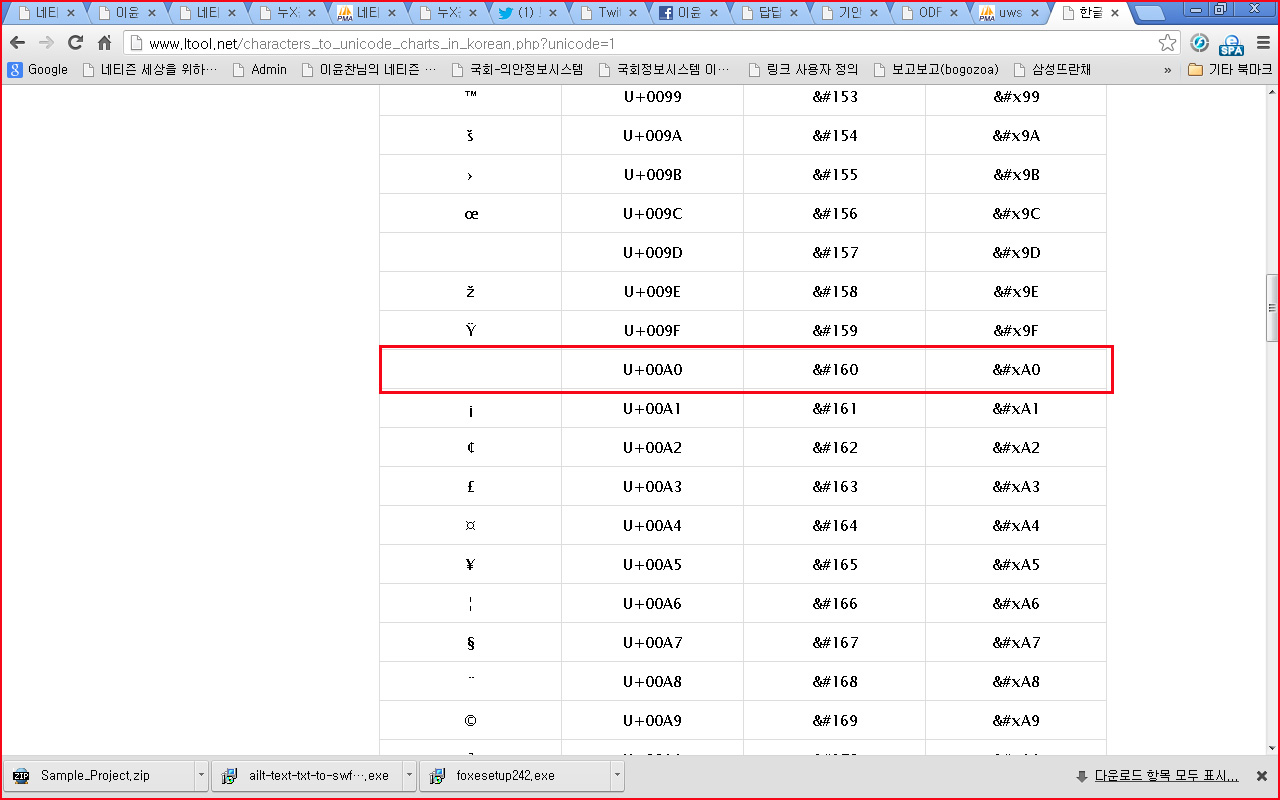Go back to the previous page
The height and width of the screenshot is (800, 1280).
point(17,43)
